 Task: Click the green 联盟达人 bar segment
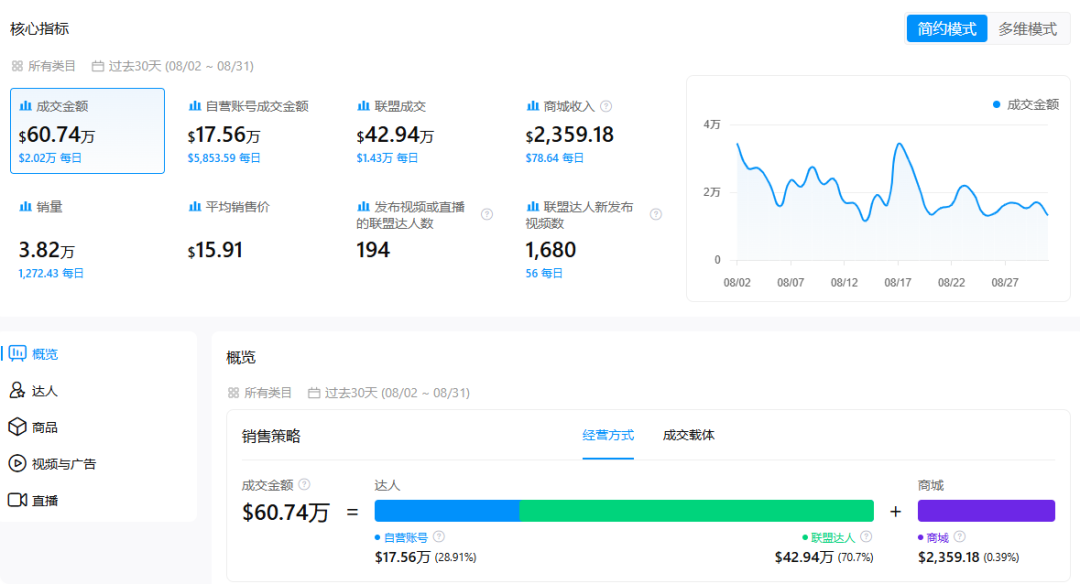click(x=696, y=511)
